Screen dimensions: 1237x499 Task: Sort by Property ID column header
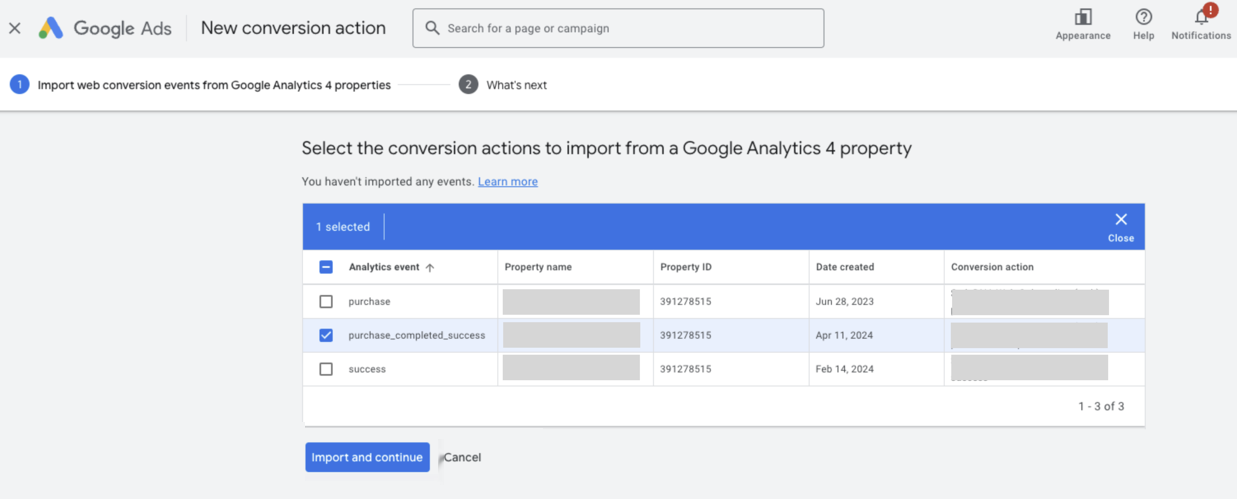[686, 267]
